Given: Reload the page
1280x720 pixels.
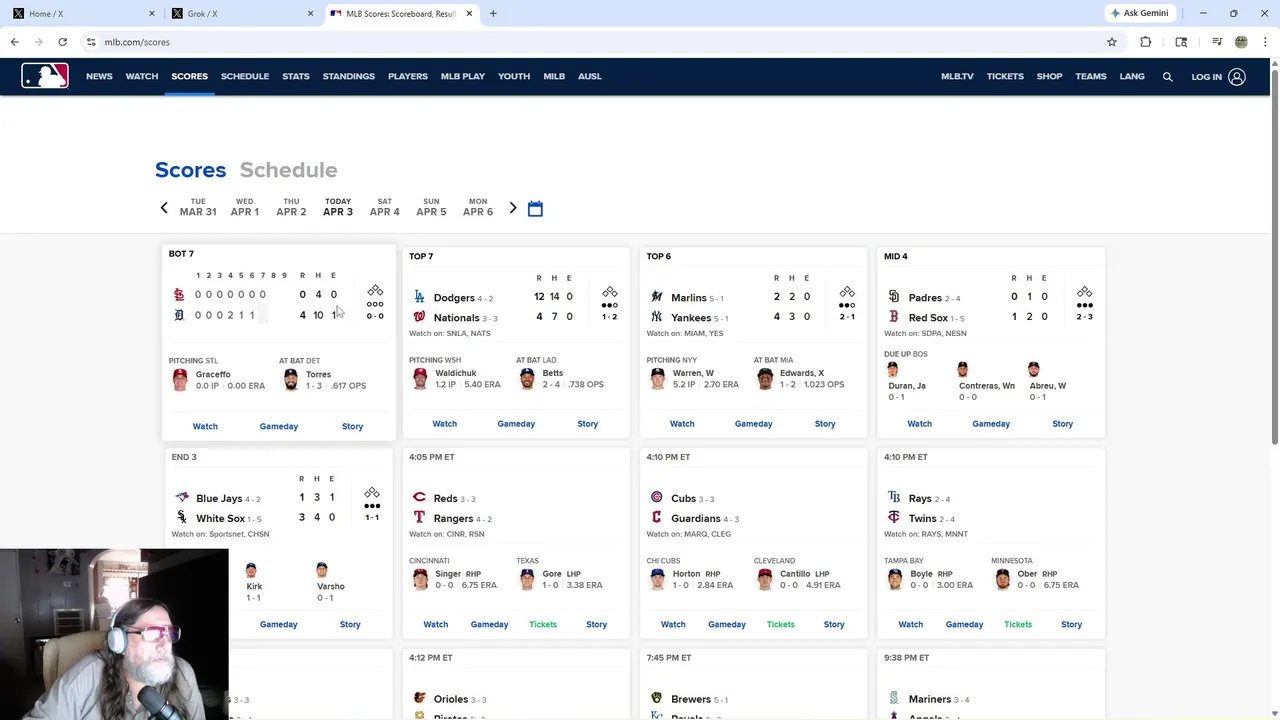Looking at the screenshot, I should (x=62, y=42).
